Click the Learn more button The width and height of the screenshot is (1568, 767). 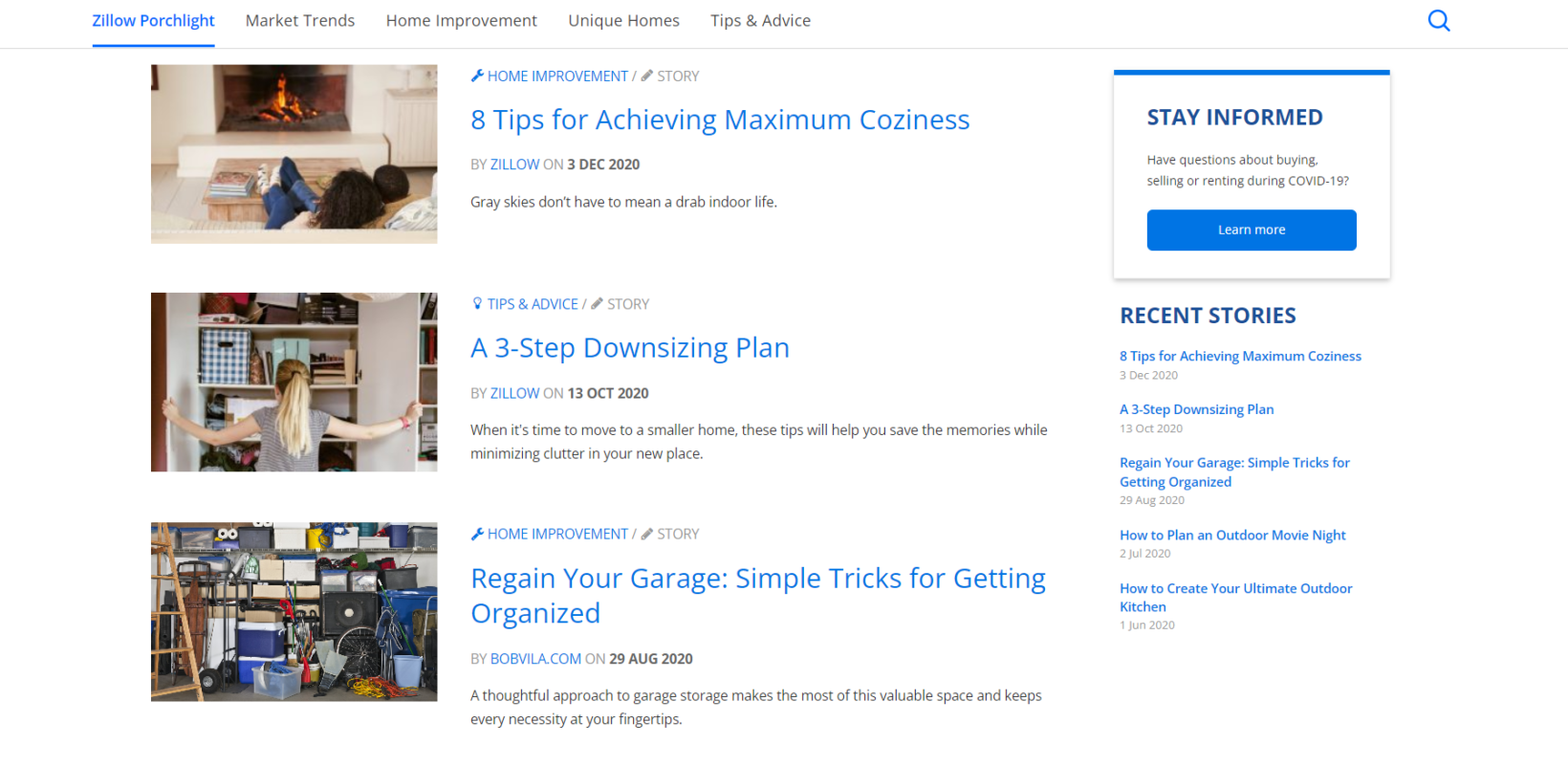click(1252, 230)
